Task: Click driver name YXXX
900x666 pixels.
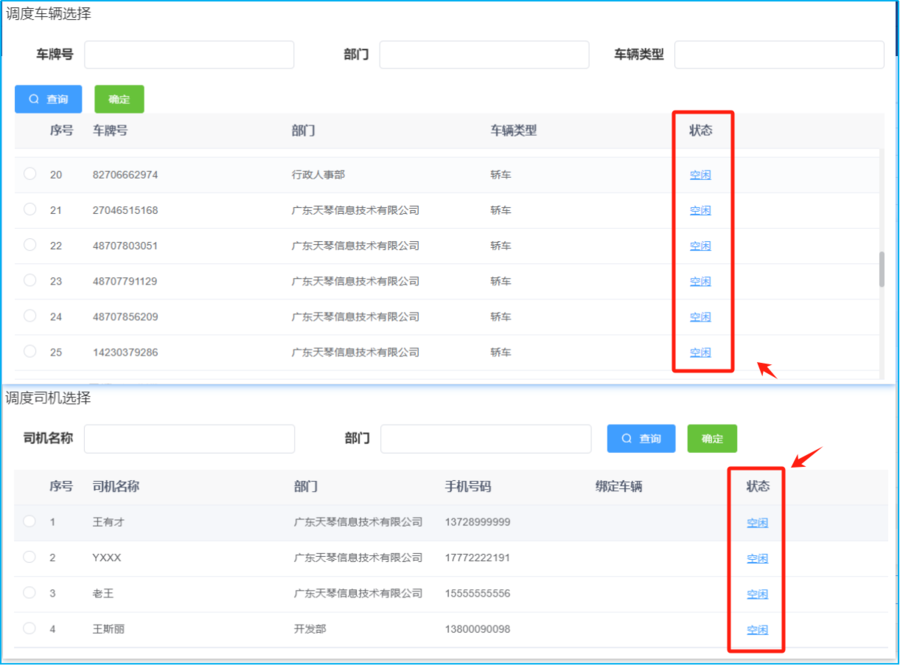Action: [107, 557]
